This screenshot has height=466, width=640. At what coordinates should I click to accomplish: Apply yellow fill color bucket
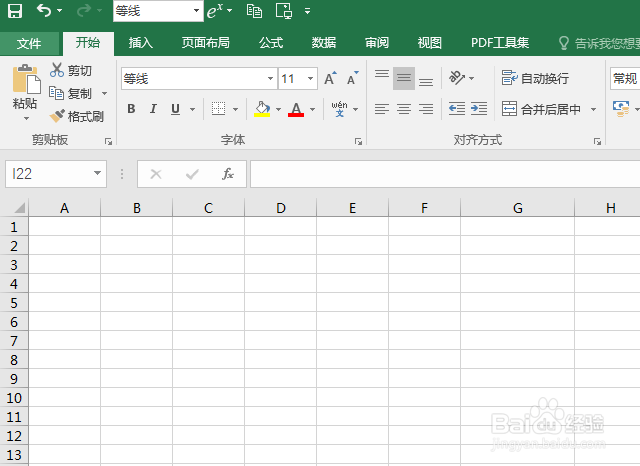tap(262, 109)
